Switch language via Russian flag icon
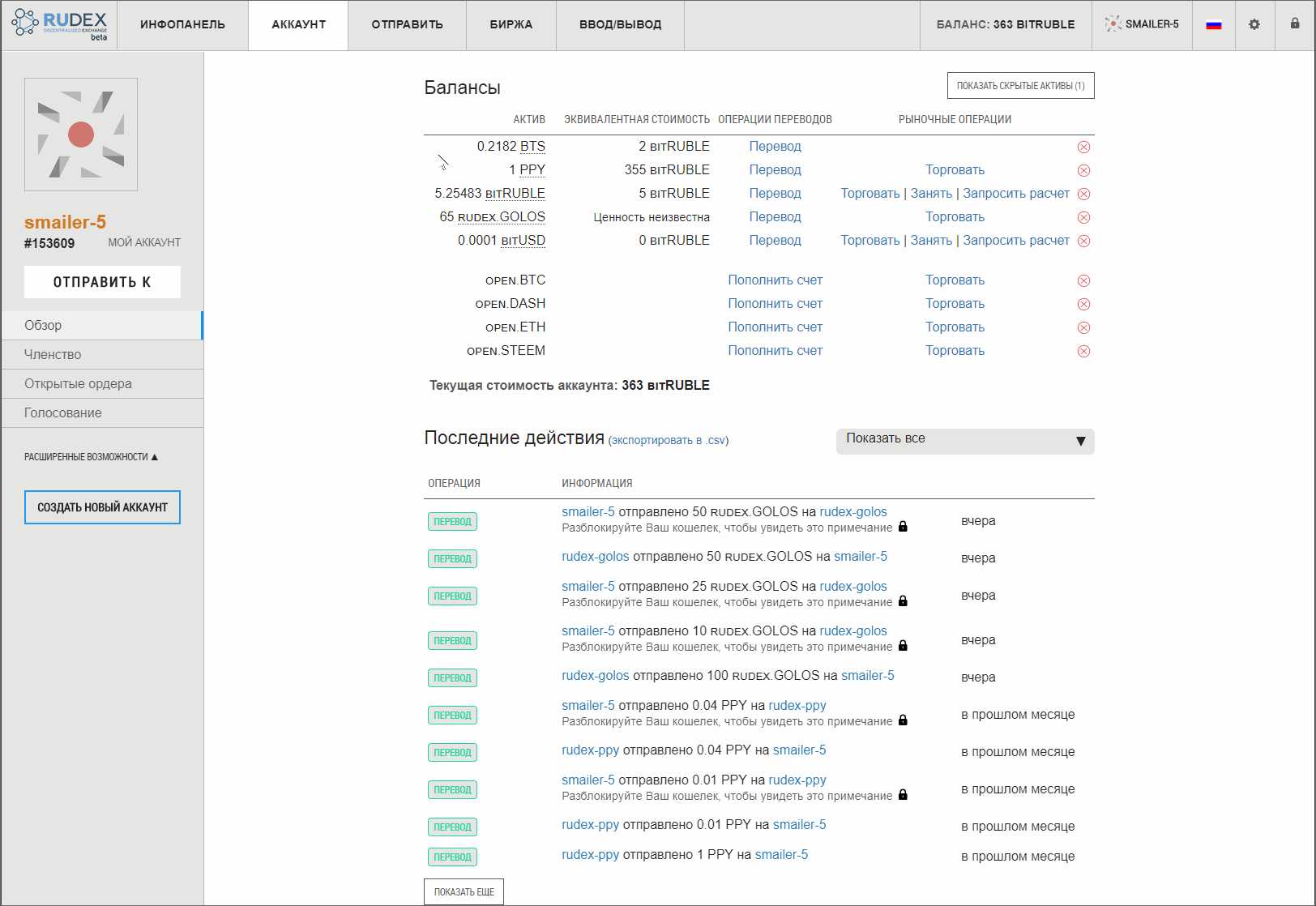The image size is (1316, 906). (1213, 24)
